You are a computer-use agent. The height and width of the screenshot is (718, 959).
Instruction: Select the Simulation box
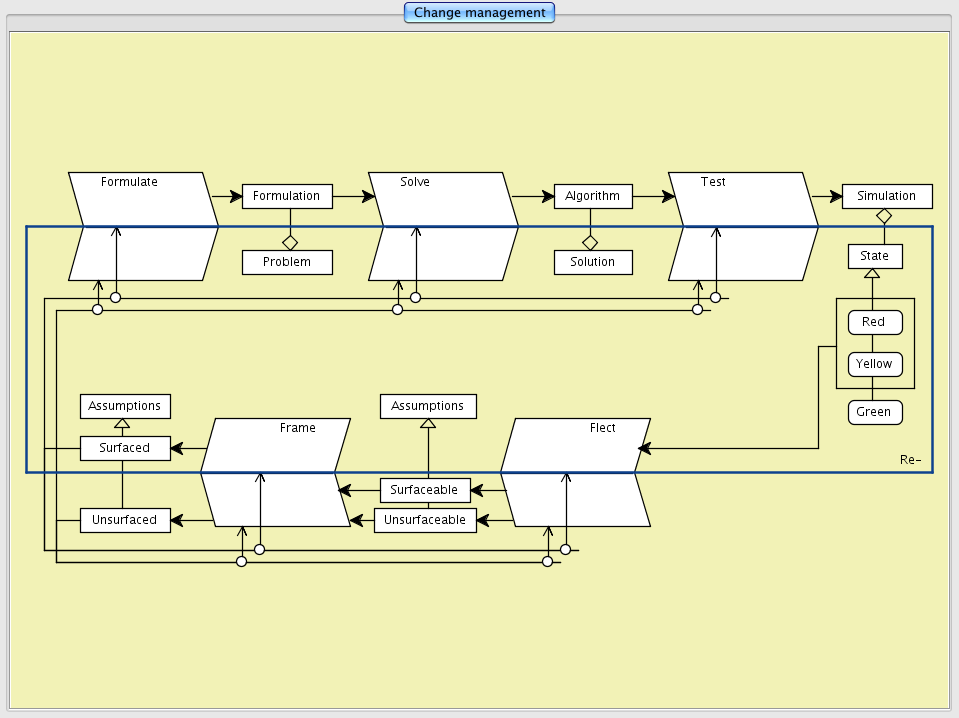(886, 196)
